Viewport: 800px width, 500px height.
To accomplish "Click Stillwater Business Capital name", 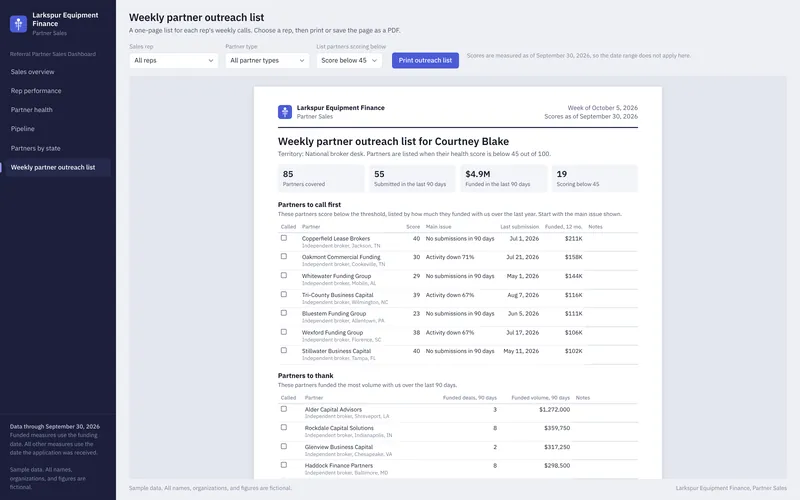I will (336, 351).
